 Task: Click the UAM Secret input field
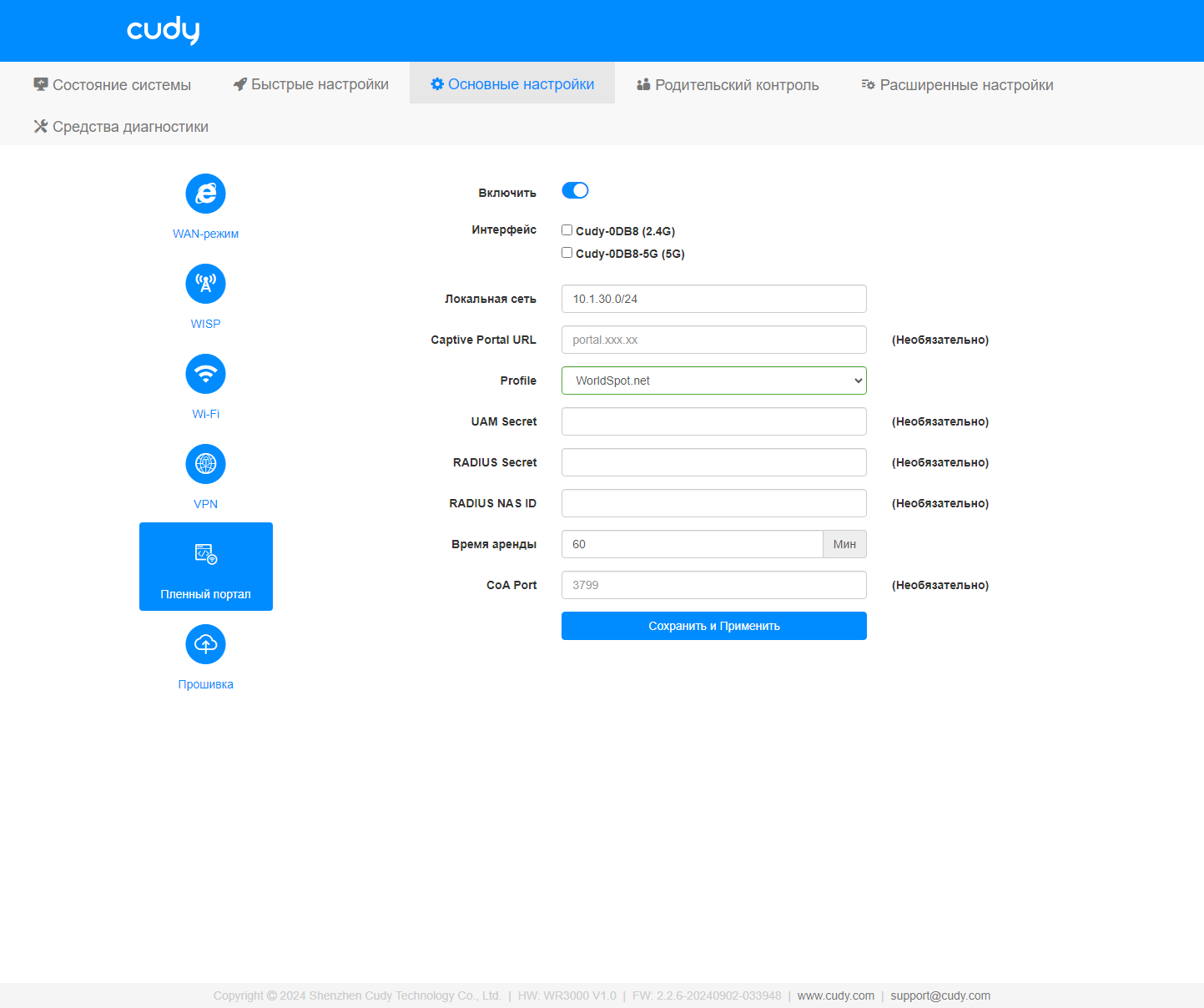(x=714, y=421)
